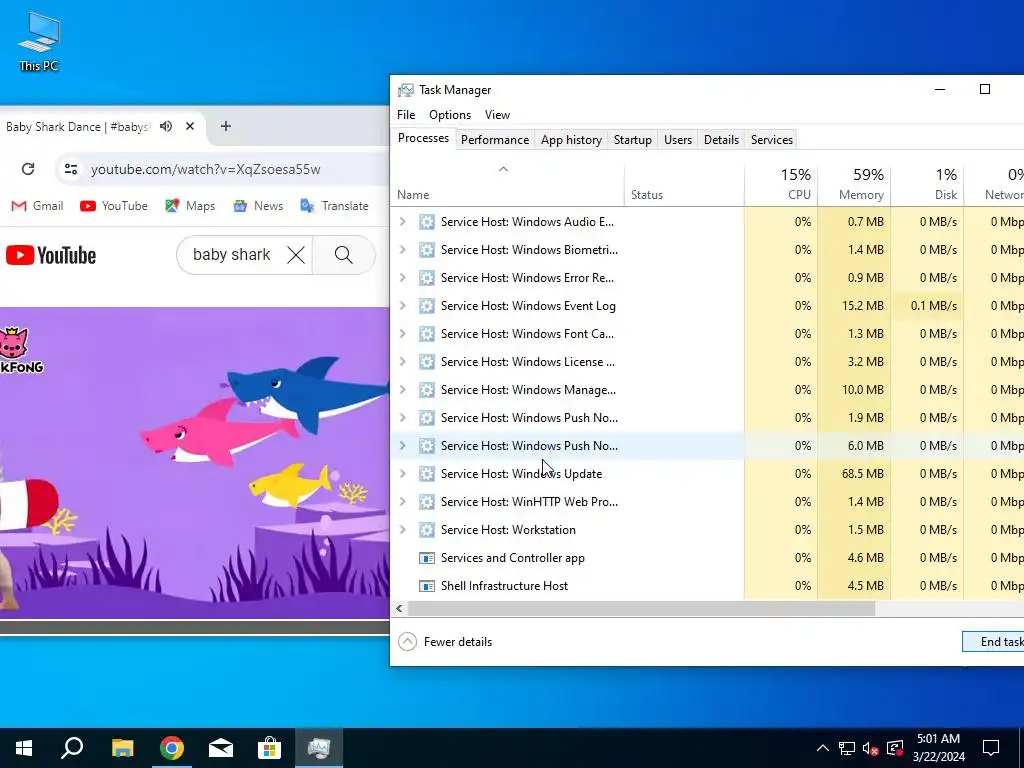The width and height of the screenshot is (1024, 768).
Task: Open File Explorer from taskbar
Action: [122, 748]
